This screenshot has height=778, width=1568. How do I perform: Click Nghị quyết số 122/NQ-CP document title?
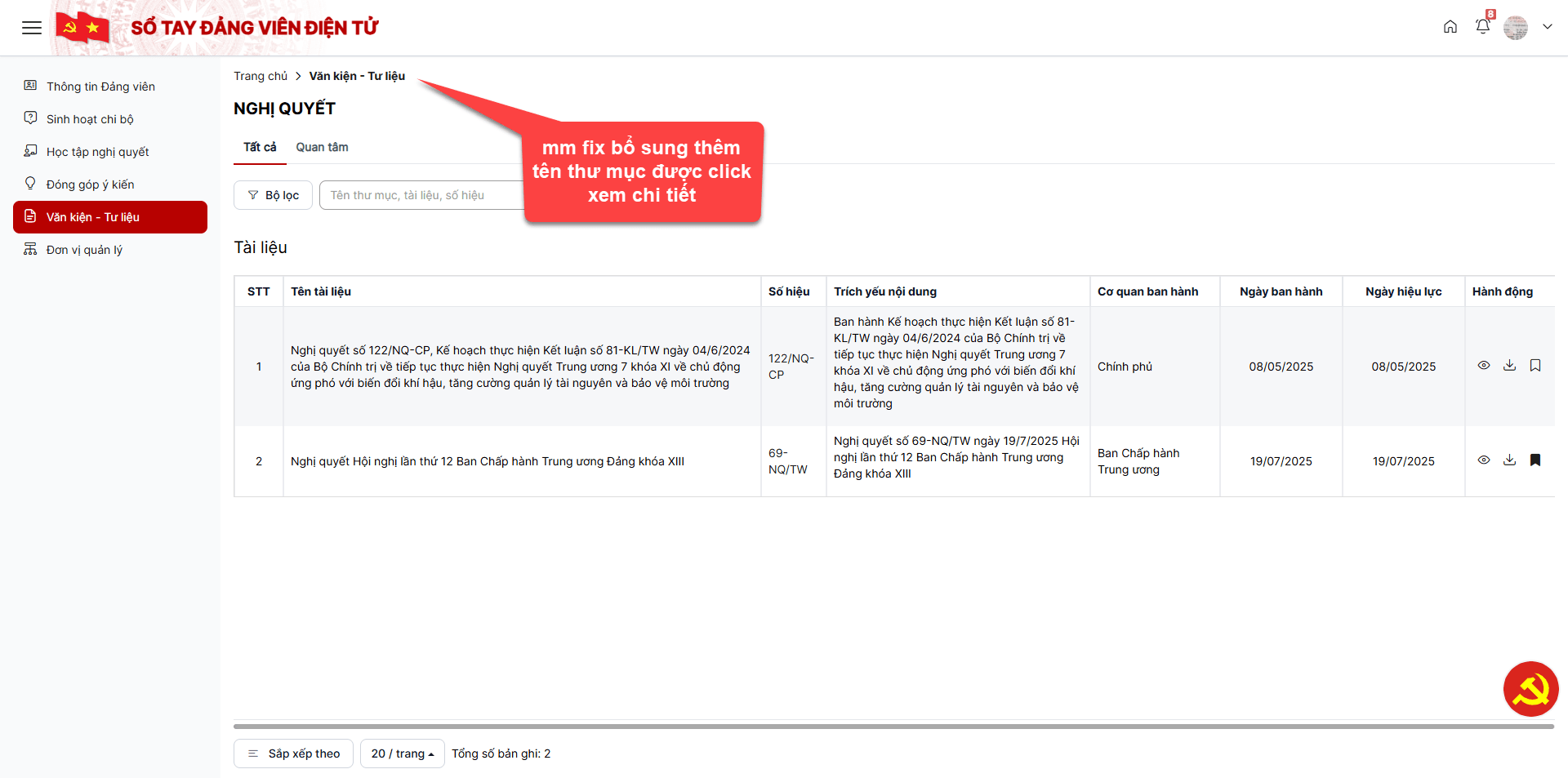point(520,367)
